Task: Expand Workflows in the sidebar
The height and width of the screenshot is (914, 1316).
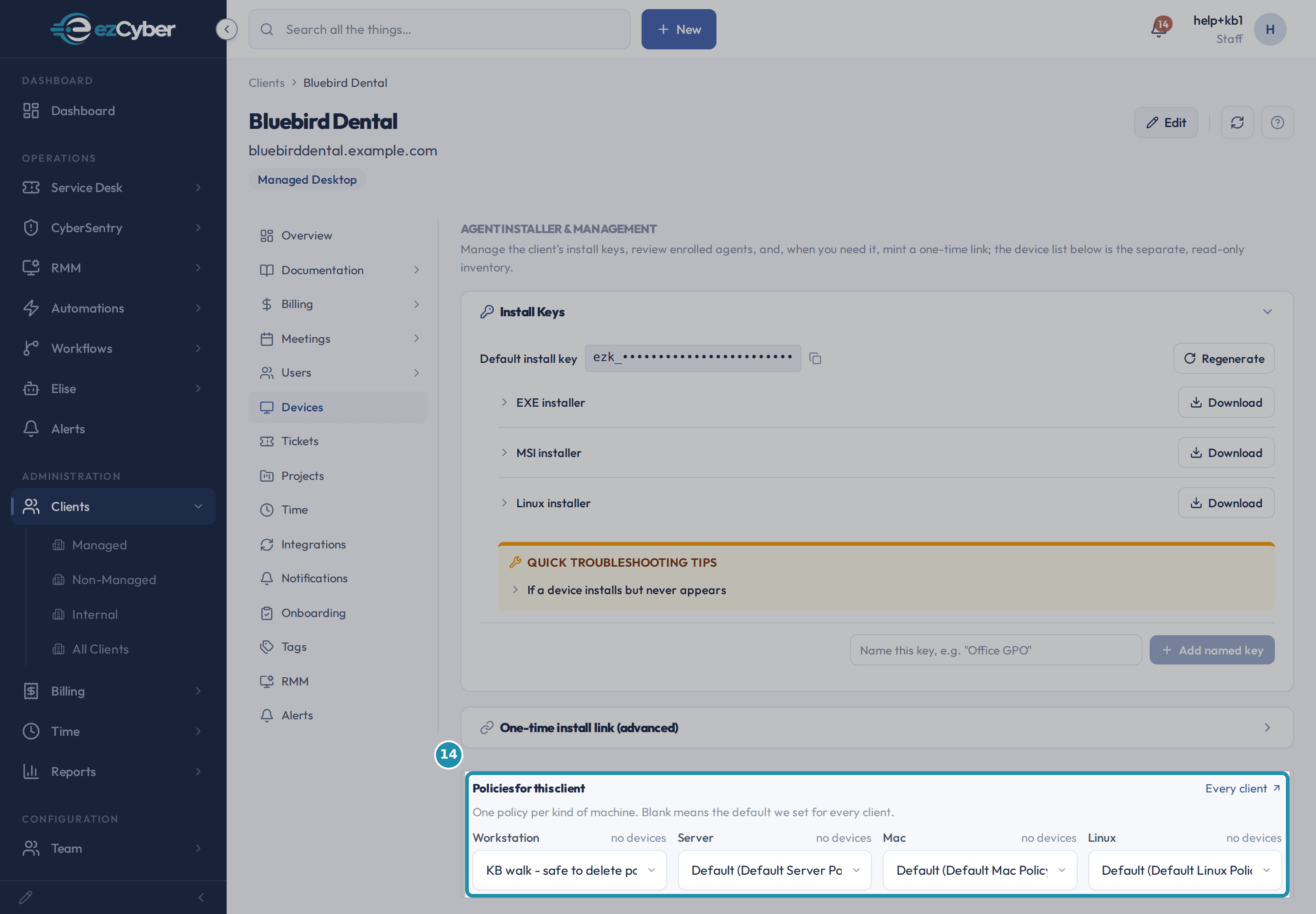Action: pos(113,348)
